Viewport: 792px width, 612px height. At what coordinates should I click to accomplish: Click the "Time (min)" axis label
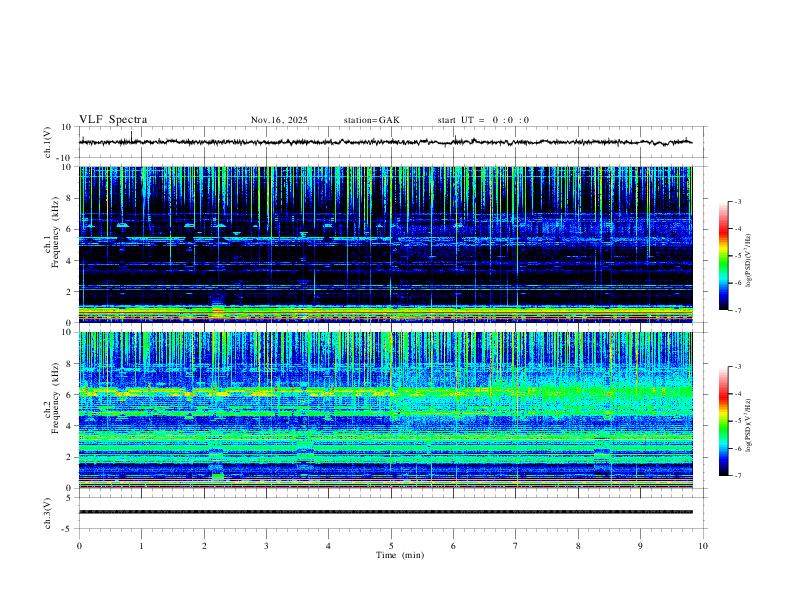click(400, 555)
